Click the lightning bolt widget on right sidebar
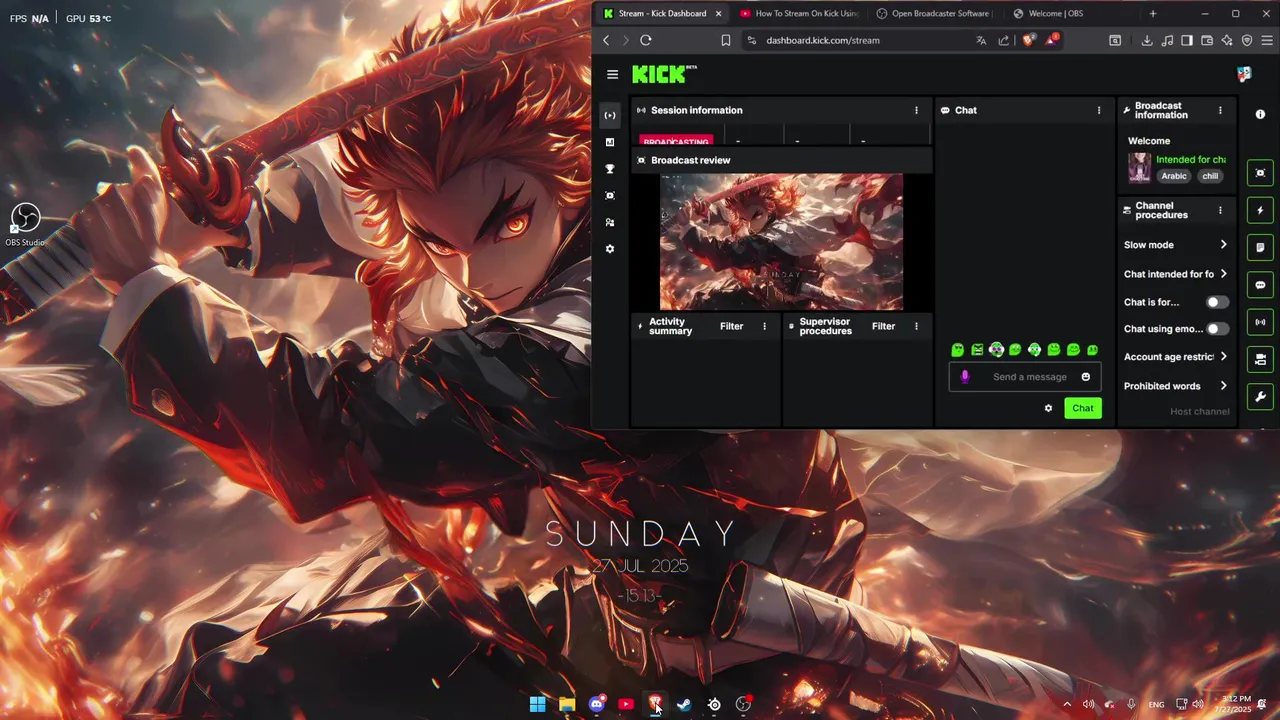The width and height of the screenshot is (1280, 720). pos(1260,210)
